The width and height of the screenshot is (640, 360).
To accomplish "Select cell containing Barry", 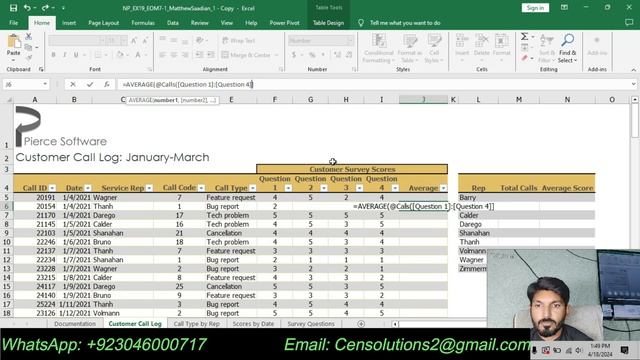I will pos(478,197).
